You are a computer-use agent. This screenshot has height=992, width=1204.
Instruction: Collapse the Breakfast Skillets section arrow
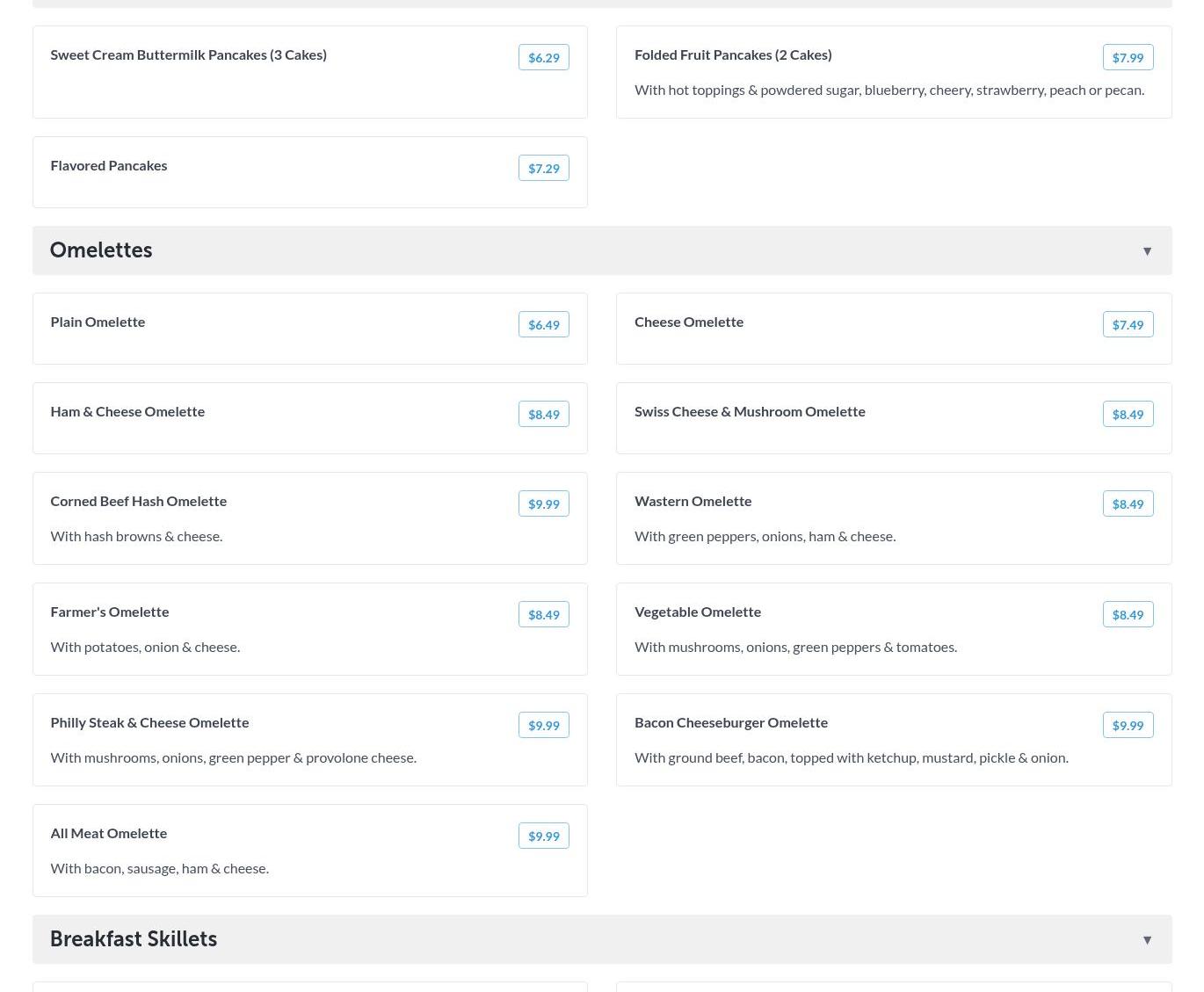(1147, 940)
